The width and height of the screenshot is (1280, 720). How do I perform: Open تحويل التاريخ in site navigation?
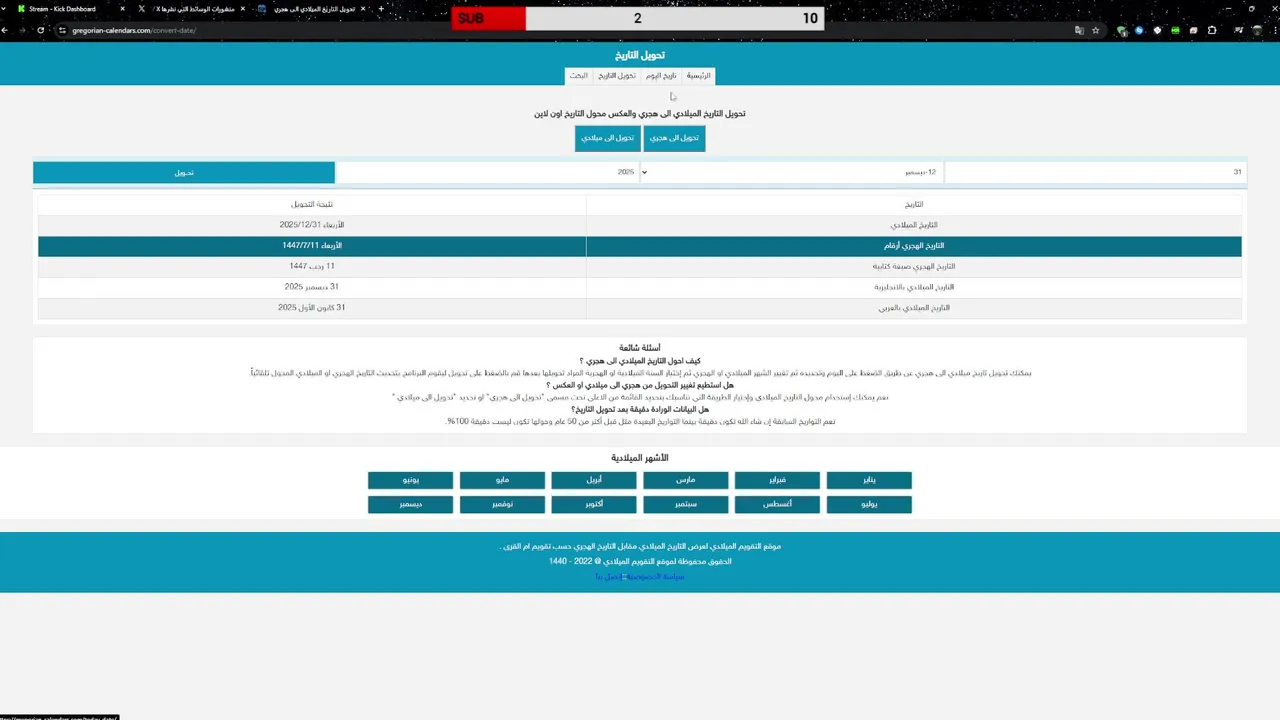coord(617,76)
